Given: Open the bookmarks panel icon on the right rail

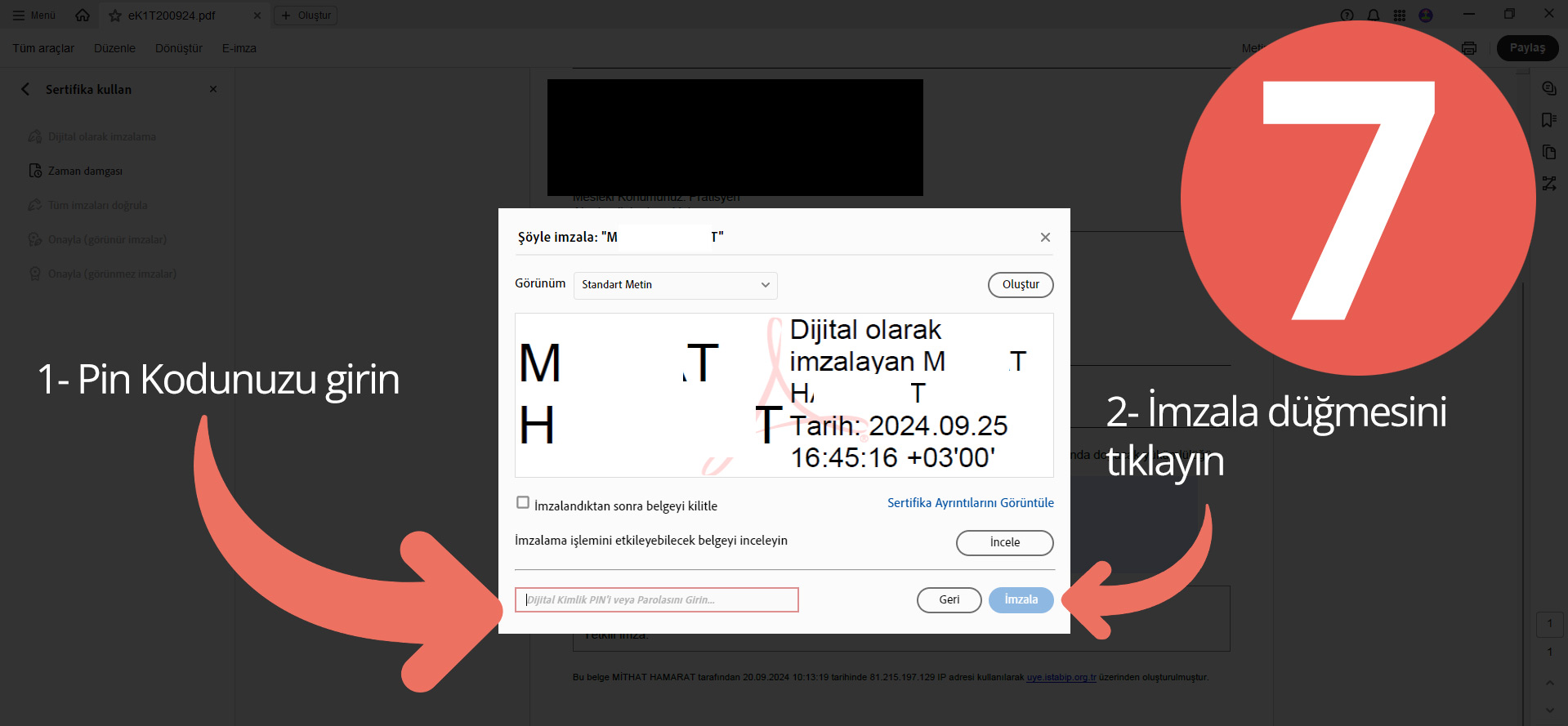Looking at the screenshot, I should pos(1548,120).
